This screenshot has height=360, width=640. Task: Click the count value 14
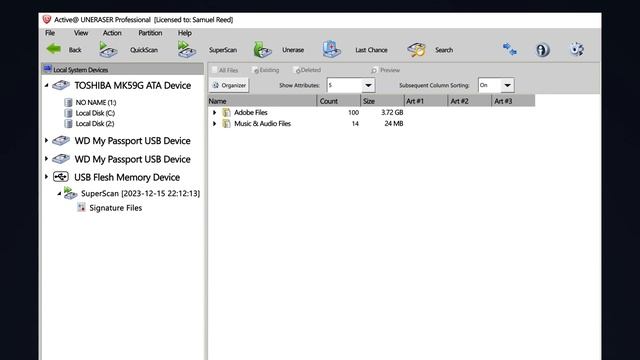click(355, 123)
